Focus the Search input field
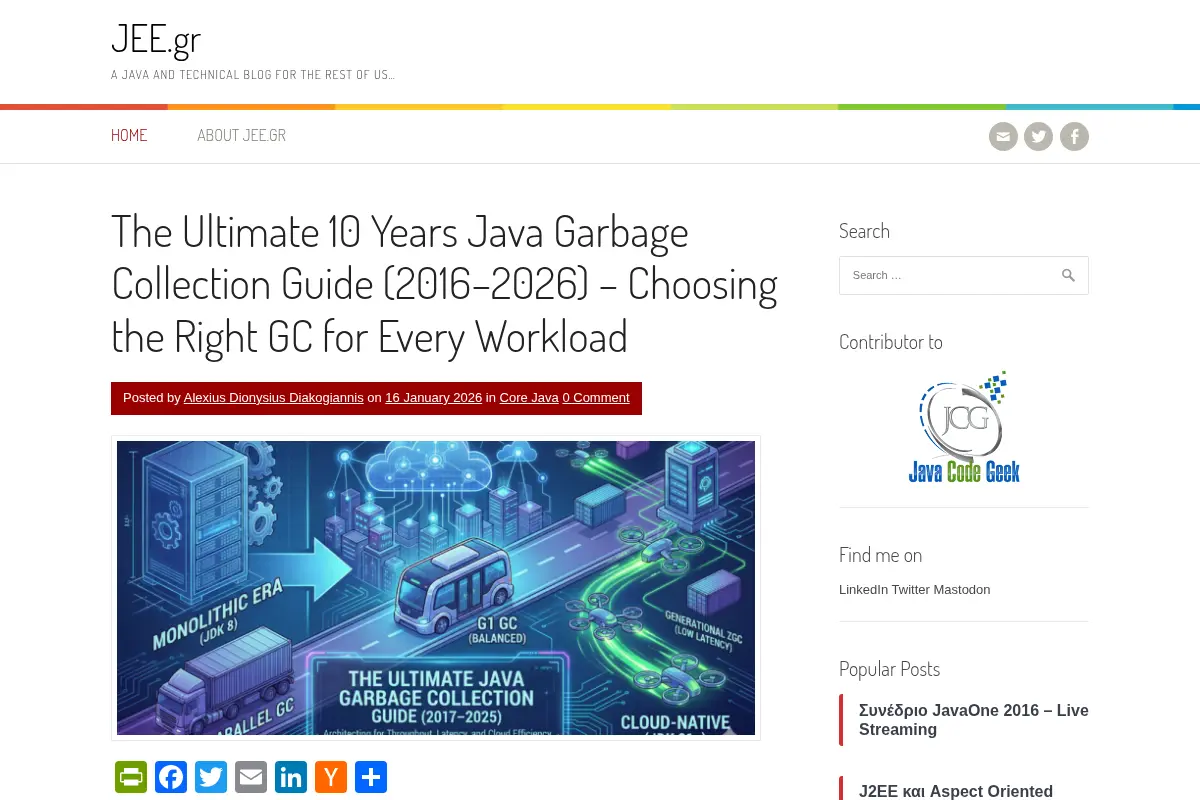Screen dimensions: 1200x800 pos(963,275)
